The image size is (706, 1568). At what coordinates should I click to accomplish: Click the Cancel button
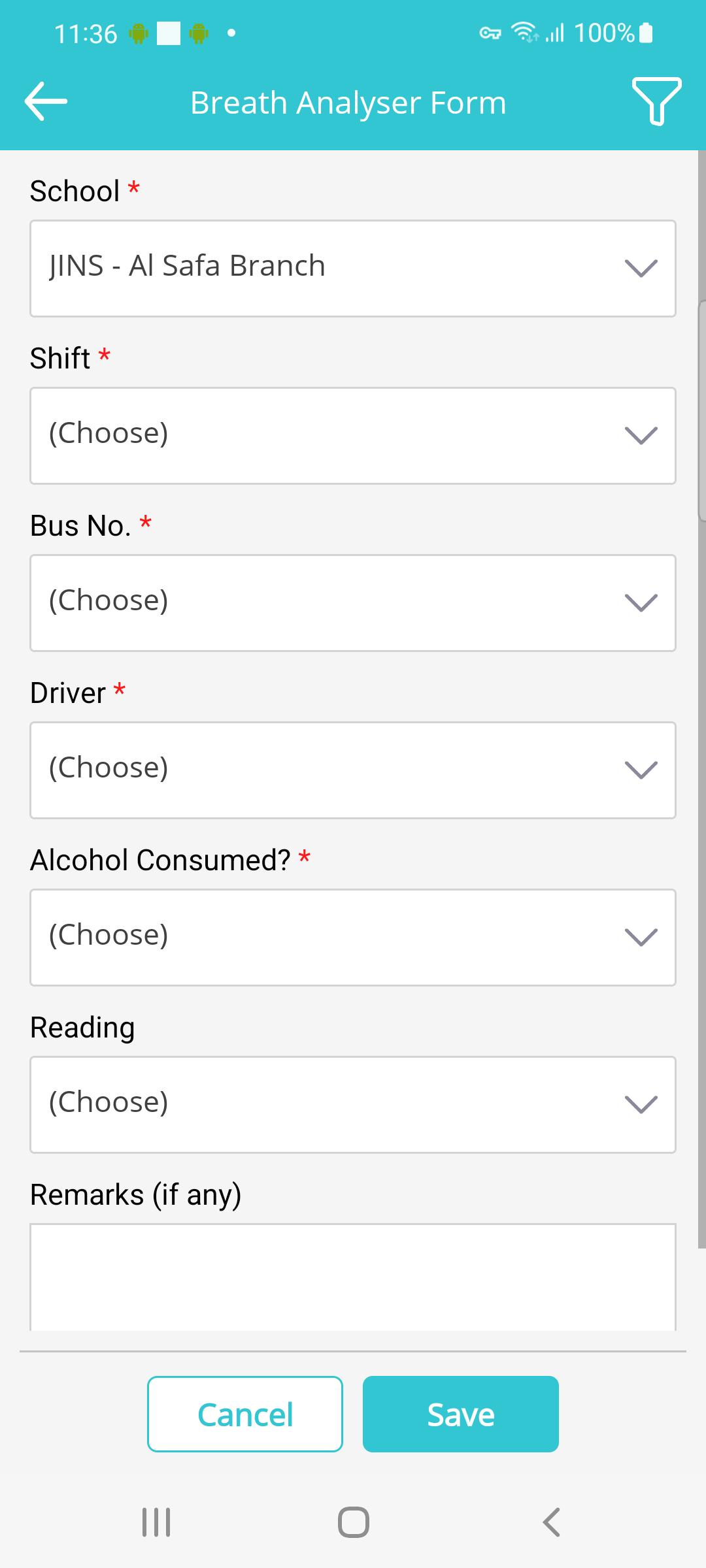[245, 1414]
